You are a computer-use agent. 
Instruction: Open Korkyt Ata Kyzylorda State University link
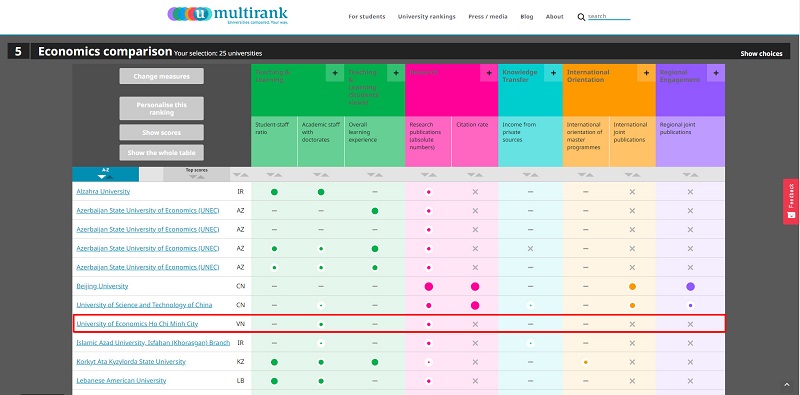(x=131, y=361)
